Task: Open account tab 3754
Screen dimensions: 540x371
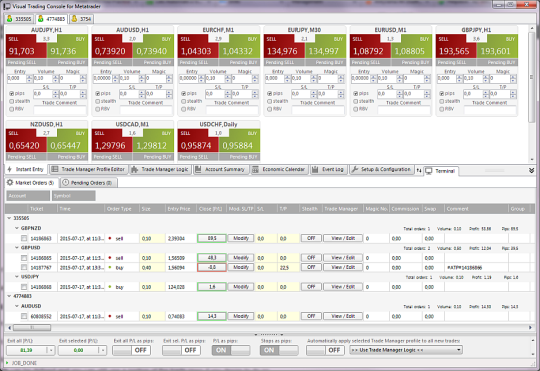Action: point(81,19)
